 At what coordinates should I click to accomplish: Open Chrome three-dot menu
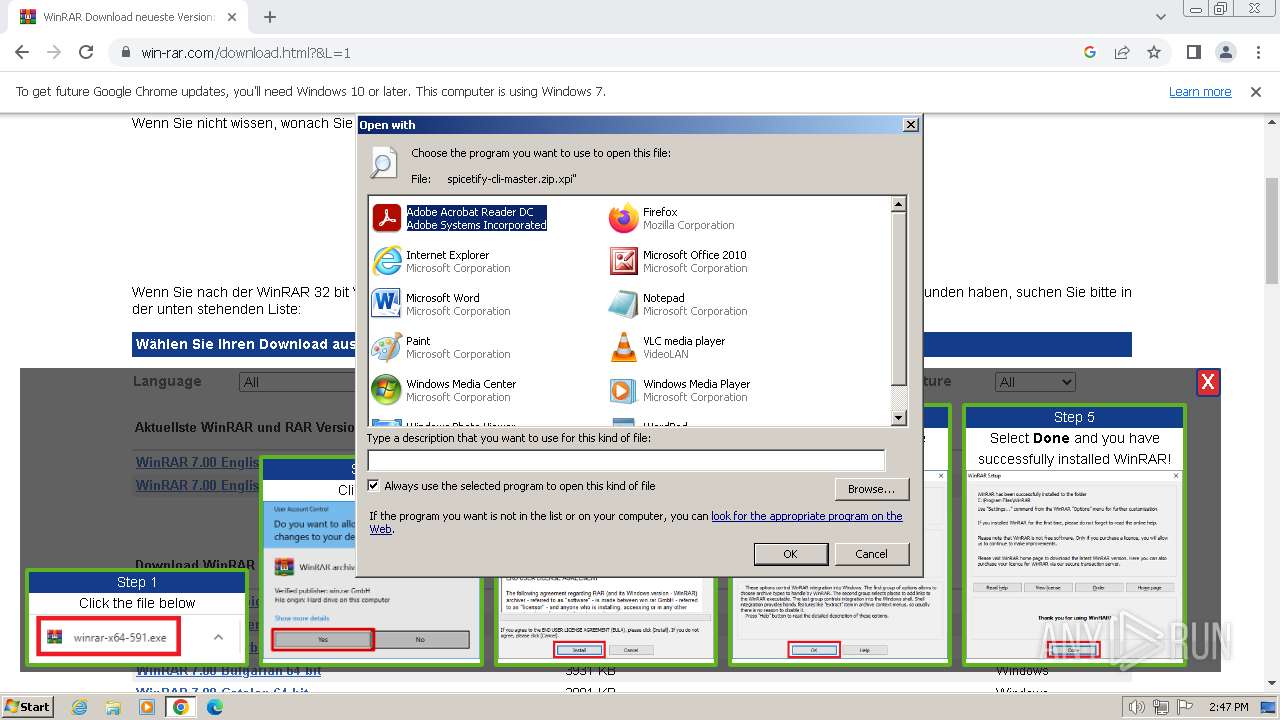(x=1257, y=52)
